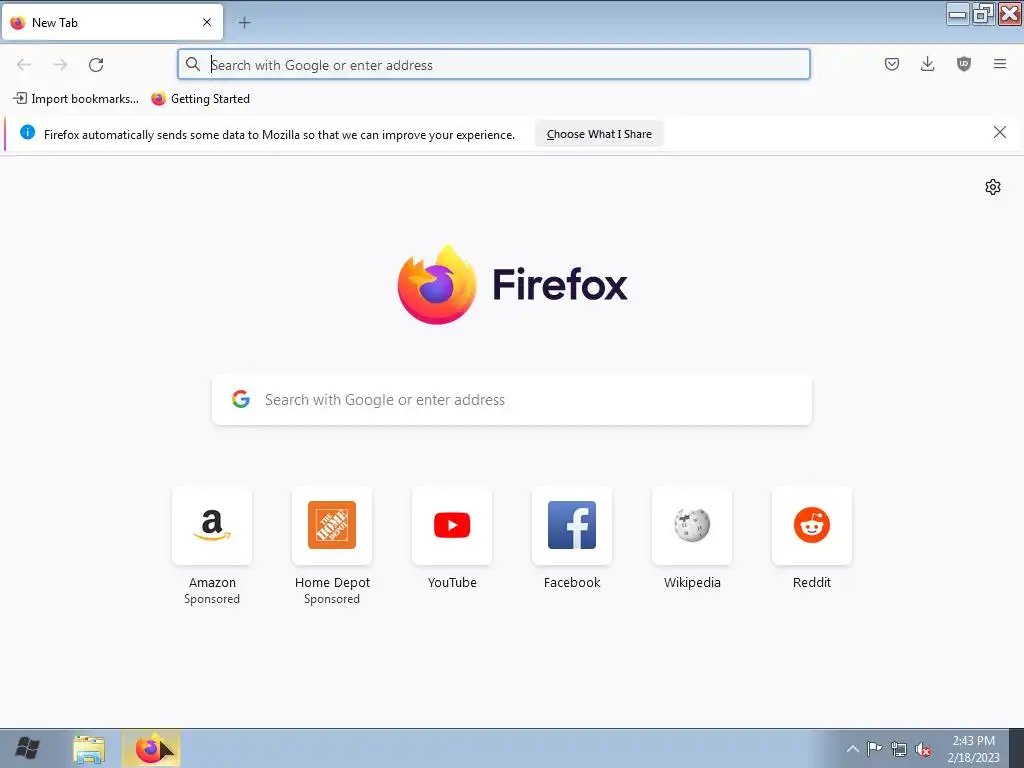Open a new tab with plus button
The width and height of the screenshot is (1024, 768).
[x=244, y=23]
